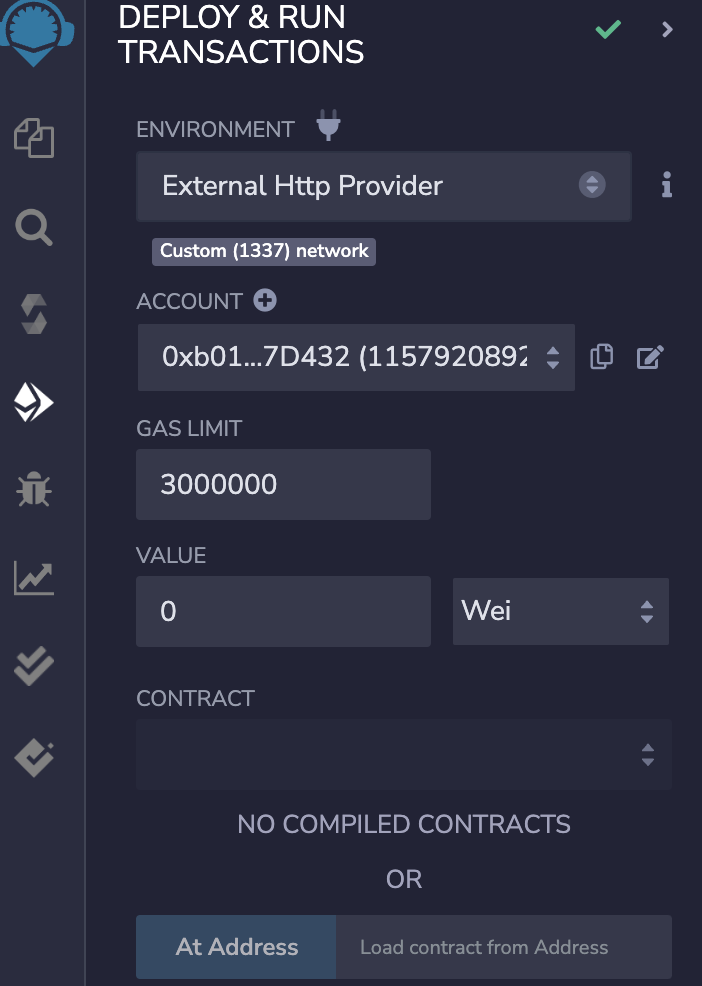This screenshot has width=702, height=986.
Task: Collapse the panel using the right chevron
Action: pyautogui.click(x=668, y=30)
